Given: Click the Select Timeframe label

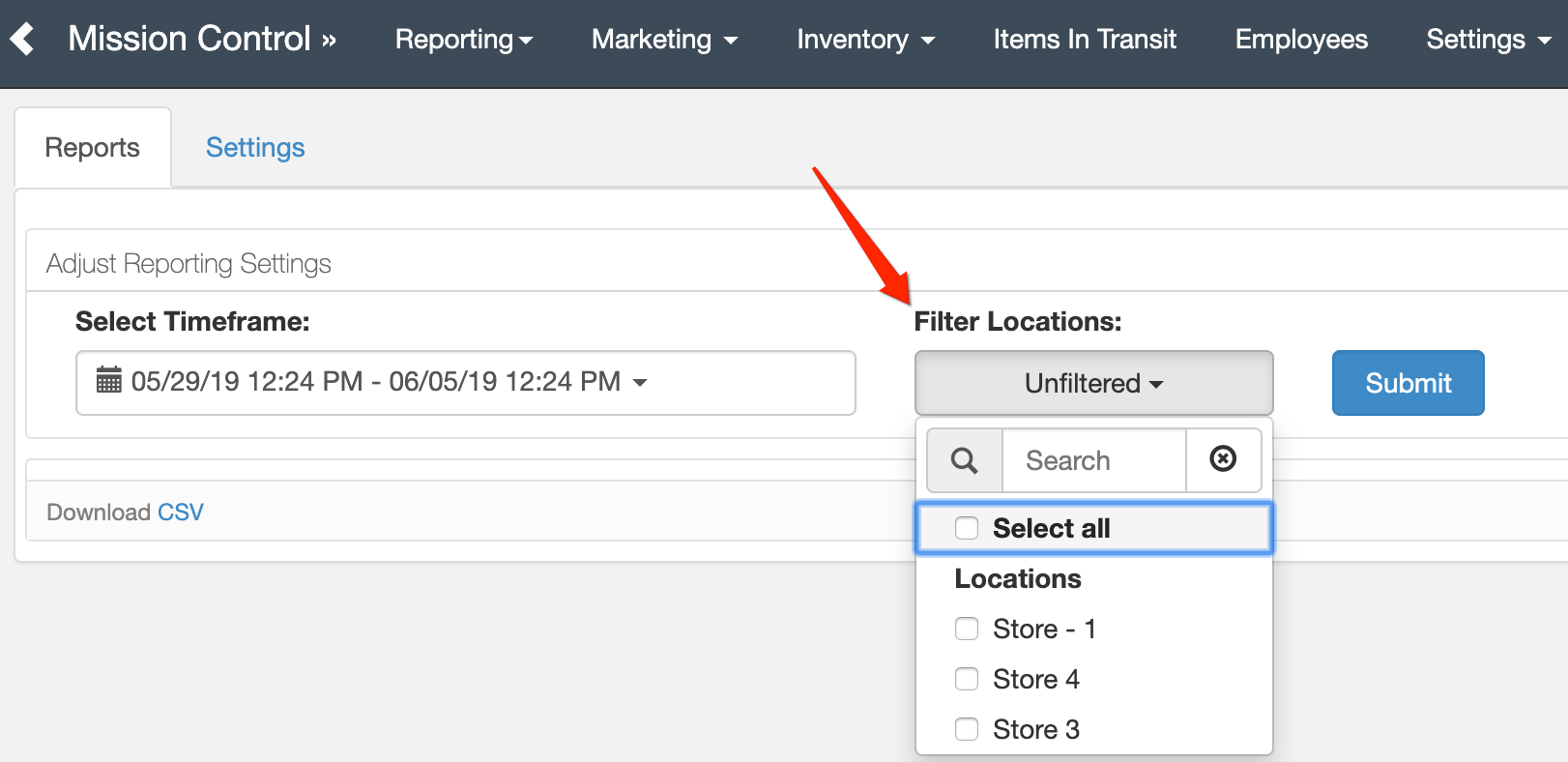Looking at the screenshot, I should coord(192,321).
